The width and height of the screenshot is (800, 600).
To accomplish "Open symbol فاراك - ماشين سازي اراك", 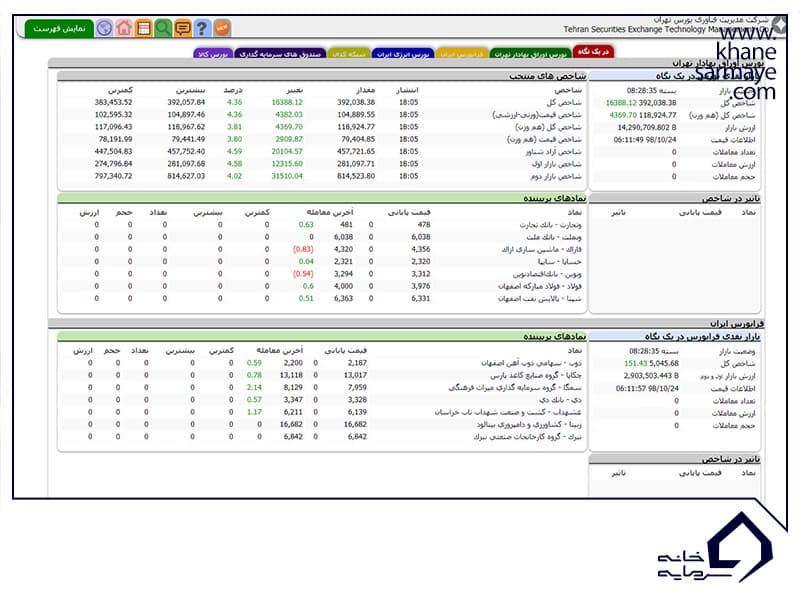I will 541,249.
